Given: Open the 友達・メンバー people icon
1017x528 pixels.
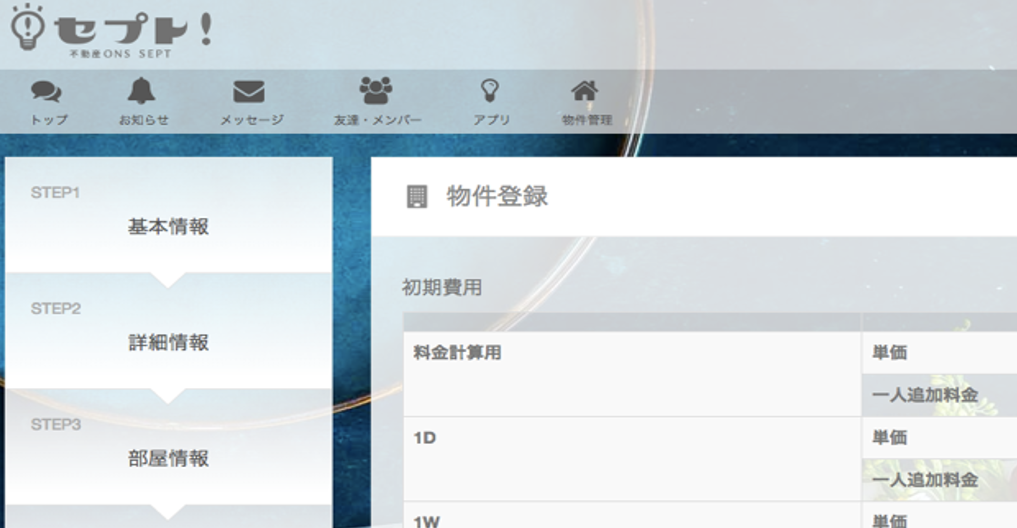Looking at the screenshot, I should coord(376,91).
